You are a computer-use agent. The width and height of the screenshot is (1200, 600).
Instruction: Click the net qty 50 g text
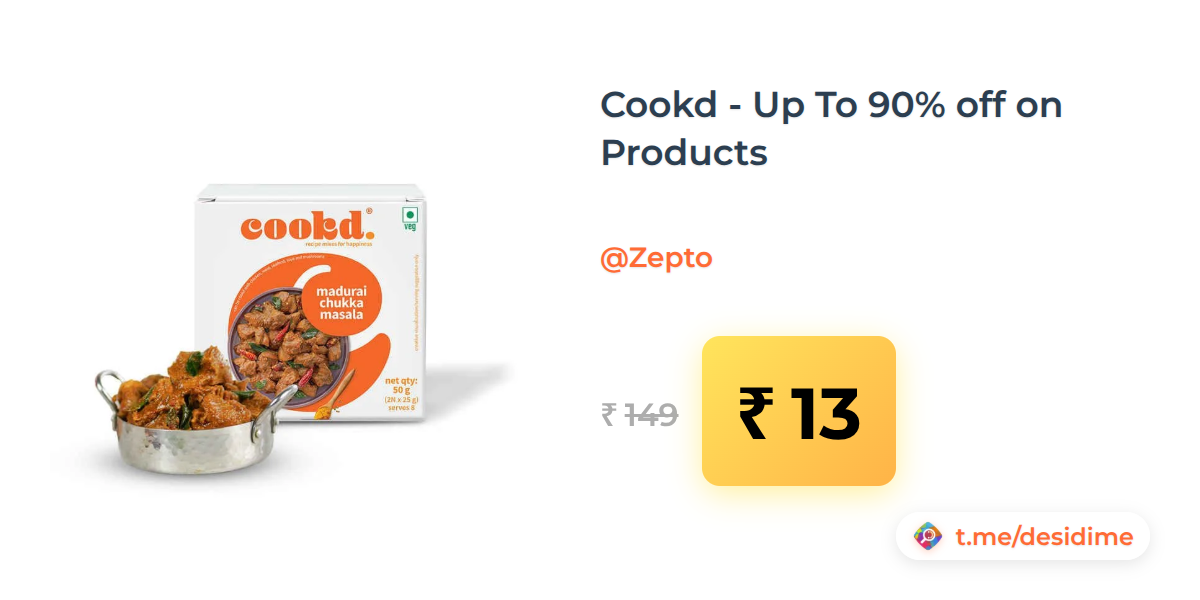[400, 386]
